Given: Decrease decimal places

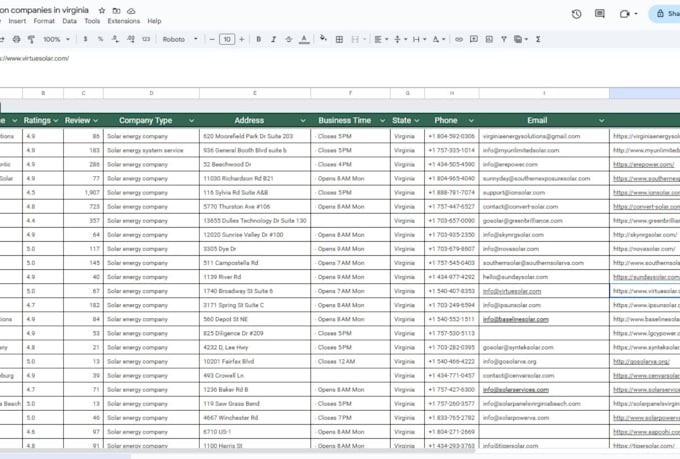Looking at the screenshot, I should pyautogui.click(x=115, y=39).
